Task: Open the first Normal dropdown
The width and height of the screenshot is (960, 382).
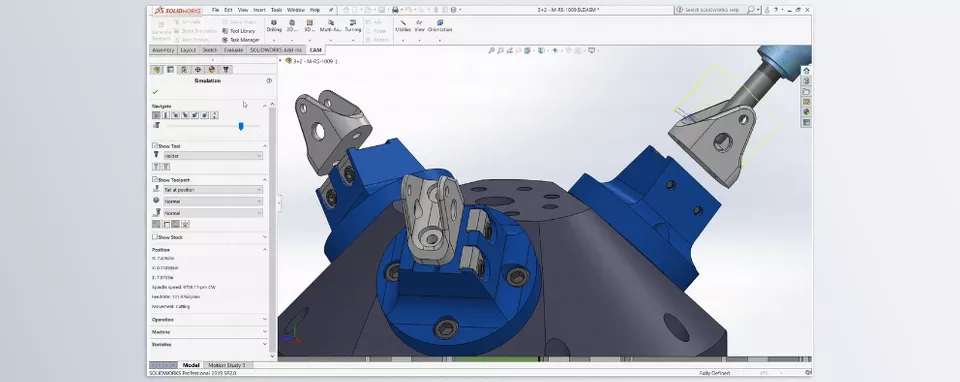Action: coord(212,201)
